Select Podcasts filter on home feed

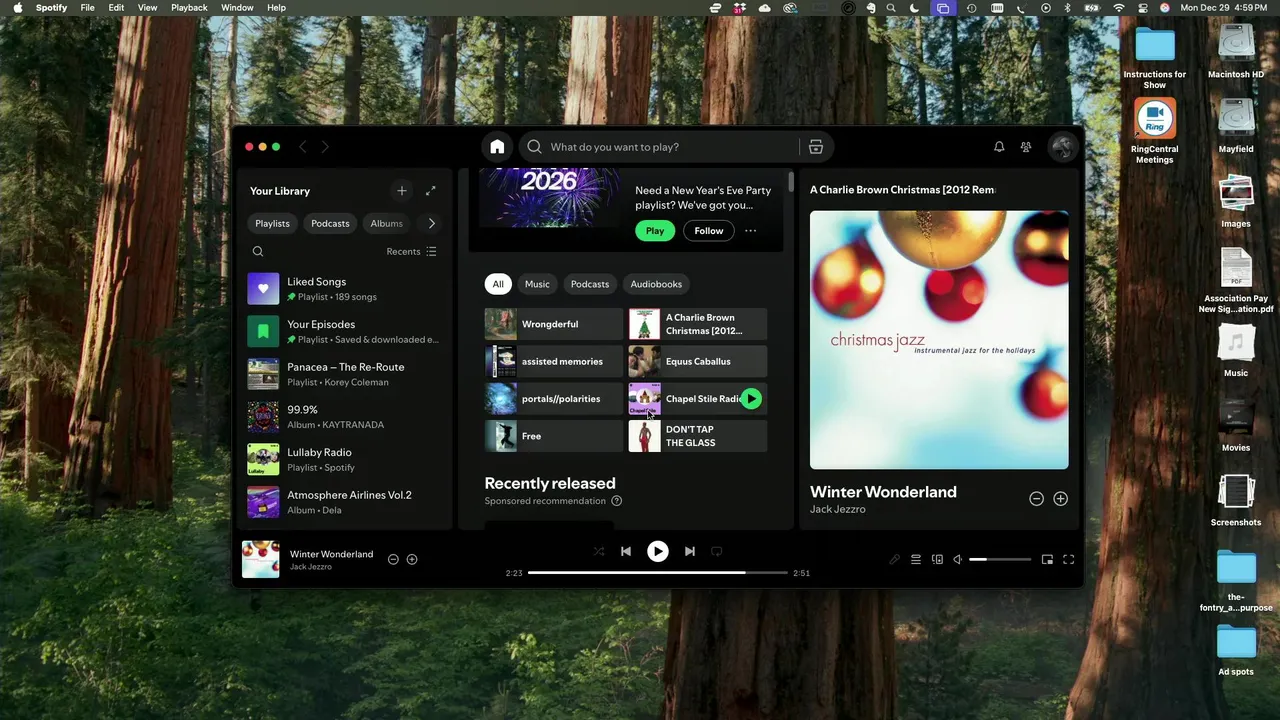tap(590, 284)
